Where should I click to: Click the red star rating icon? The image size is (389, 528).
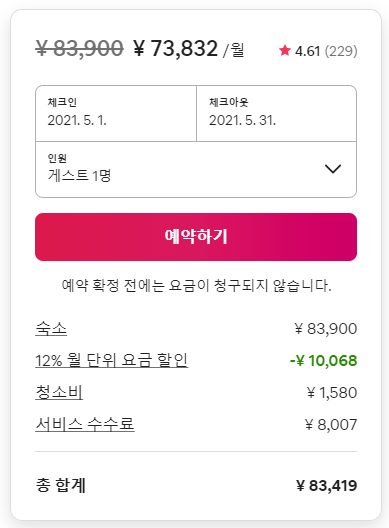pos(285,51)
